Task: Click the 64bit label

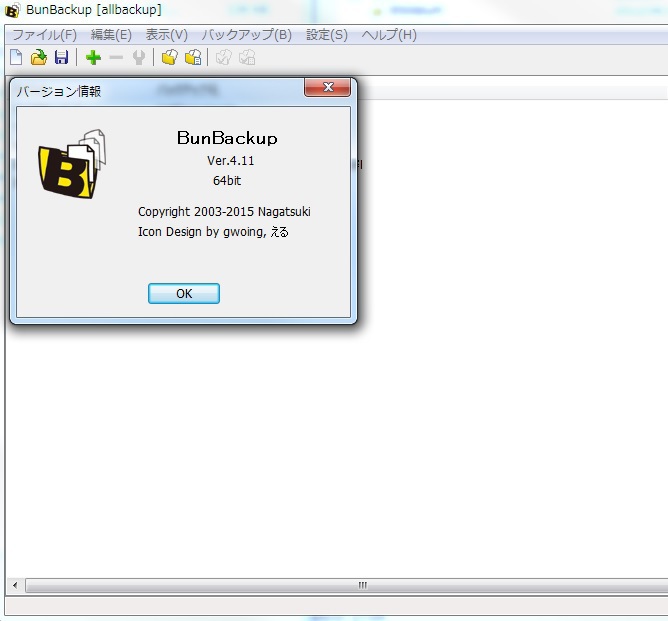Action: coord(227,181)
